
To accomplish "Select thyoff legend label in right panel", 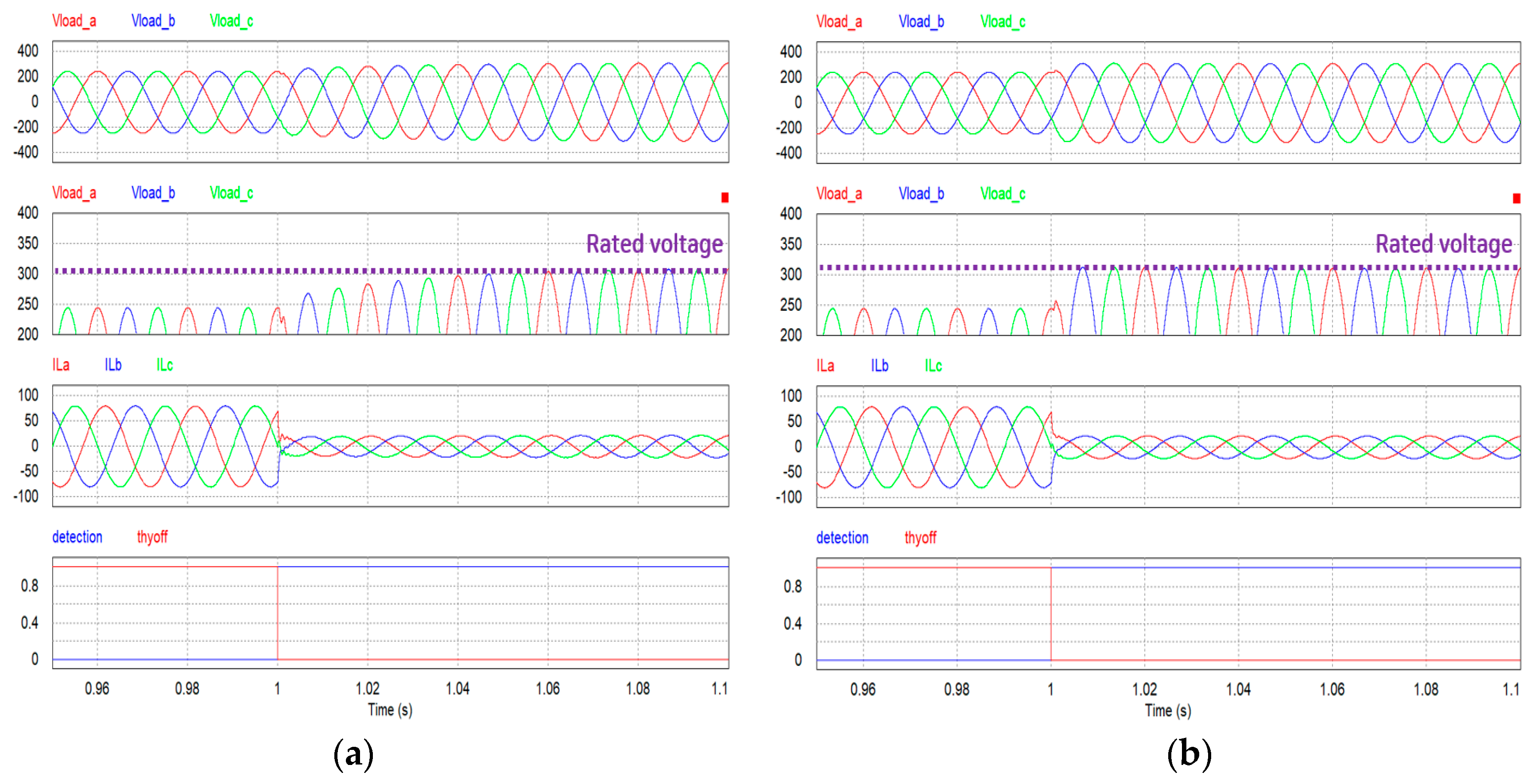I will click(920, 538).
